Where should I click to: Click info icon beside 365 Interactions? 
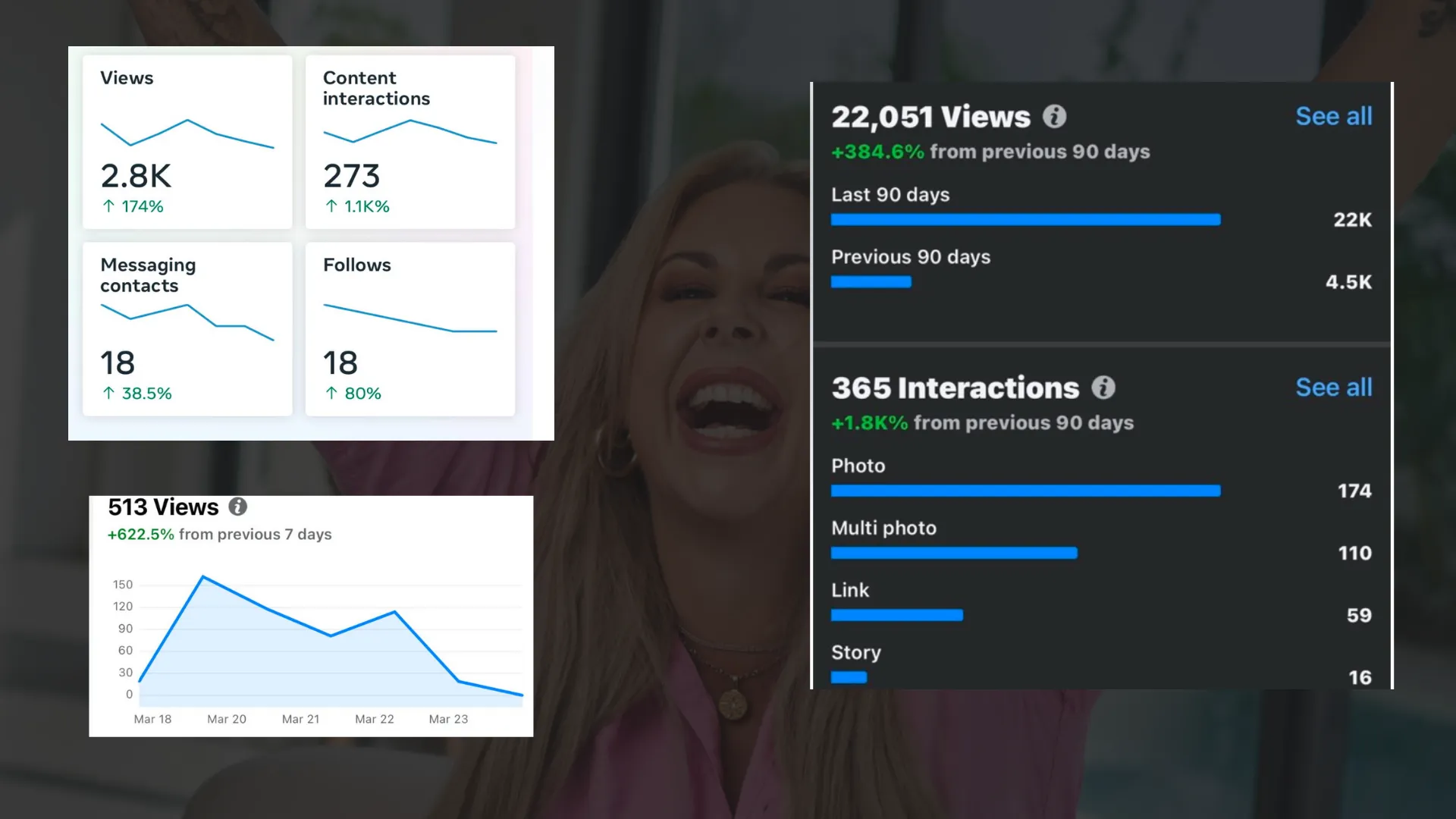coord(1103,388)
